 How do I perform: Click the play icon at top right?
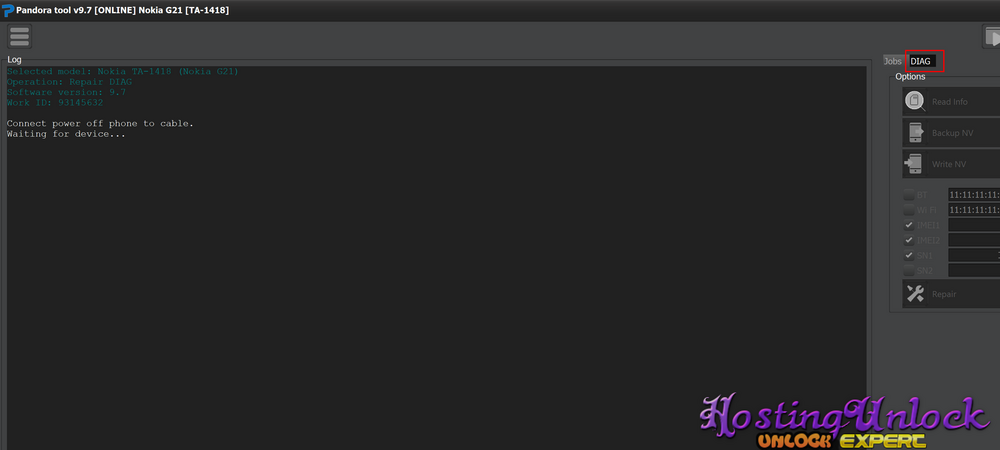tap(991, 36)
